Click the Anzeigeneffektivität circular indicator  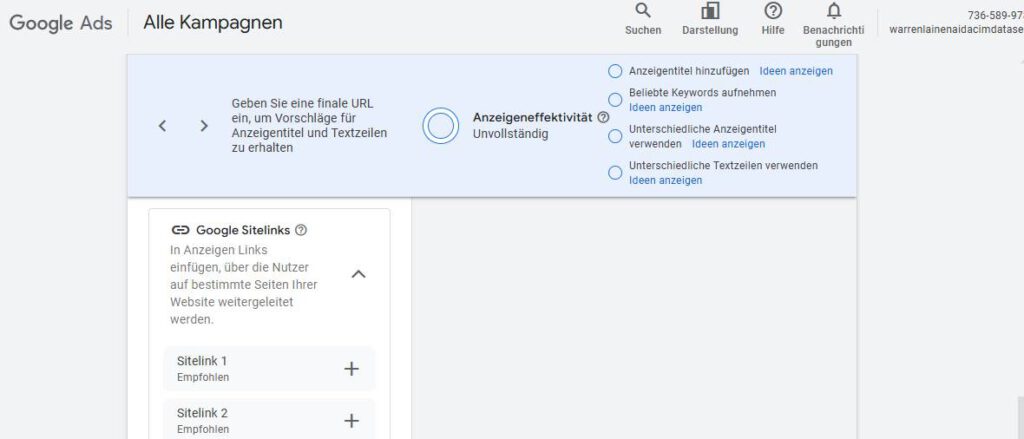pos(441,125)
